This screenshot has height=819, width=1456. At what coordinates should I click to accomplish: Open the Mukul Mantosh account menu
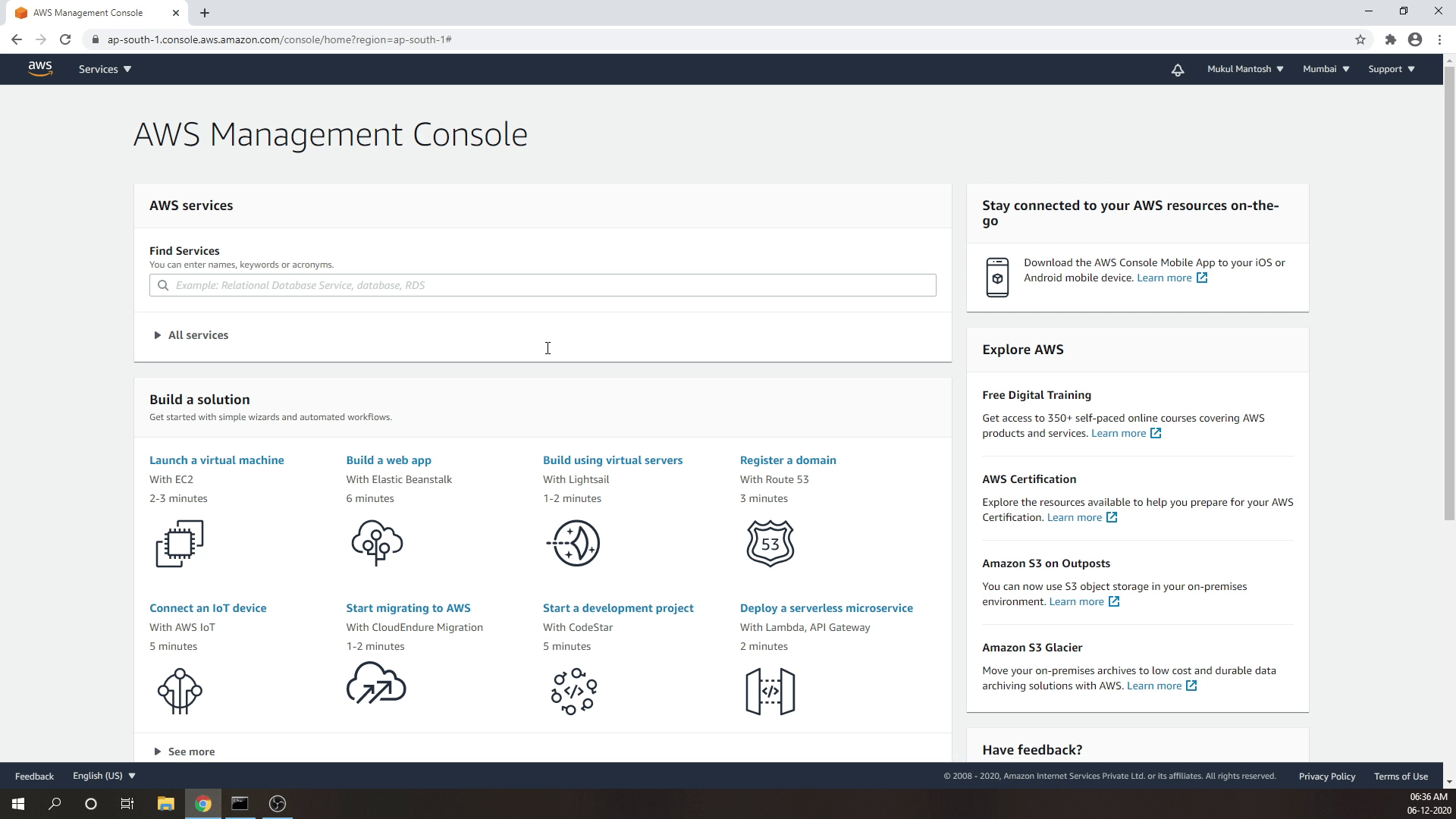[1244, 69]
